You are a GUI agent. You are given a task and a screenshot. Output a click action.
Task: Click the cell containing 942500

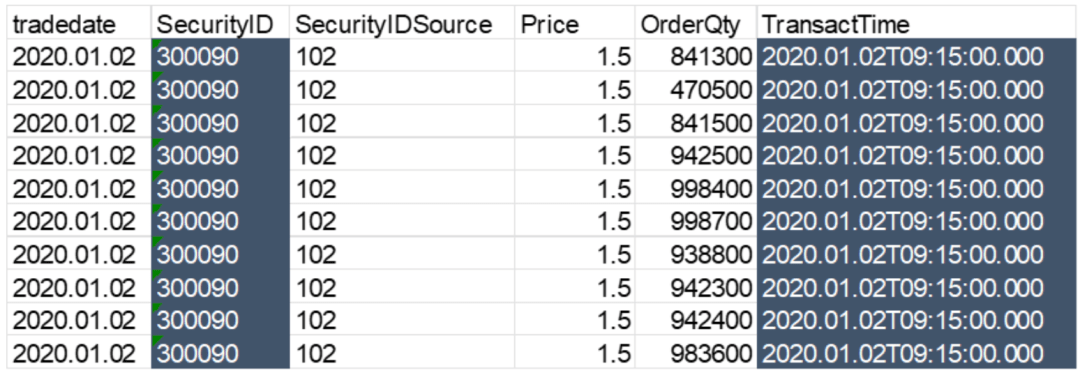[696, 156]
